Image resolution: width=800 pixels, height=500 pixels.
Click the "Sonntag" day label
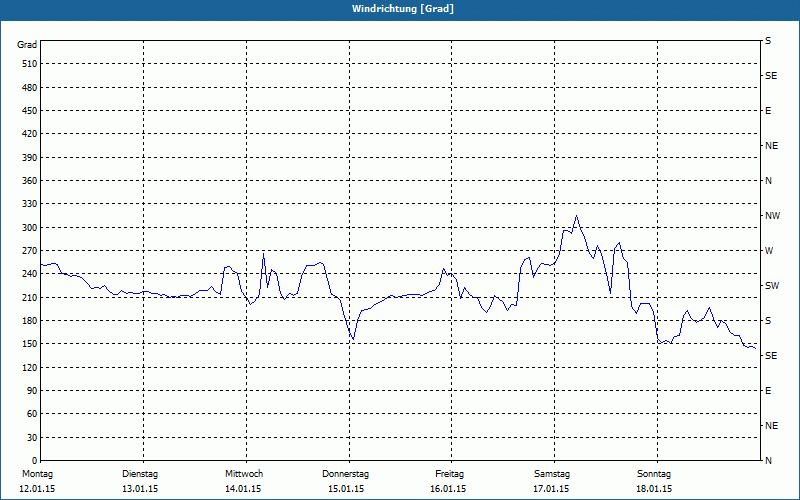[x=654, y=474]
